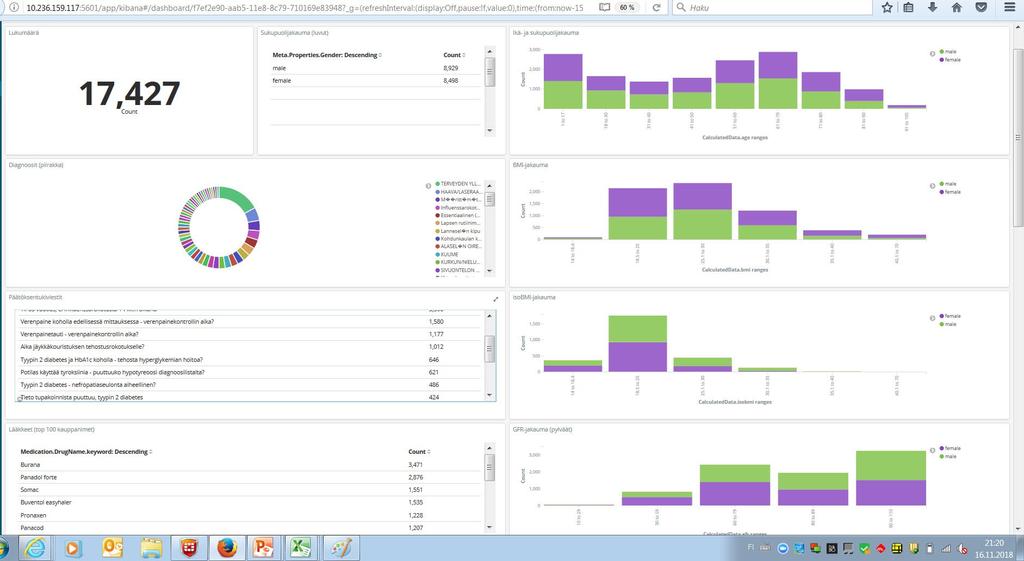
Task: Sort by Medication.DrugName.keyword: Descending header
Action: (x=86, y=452)
